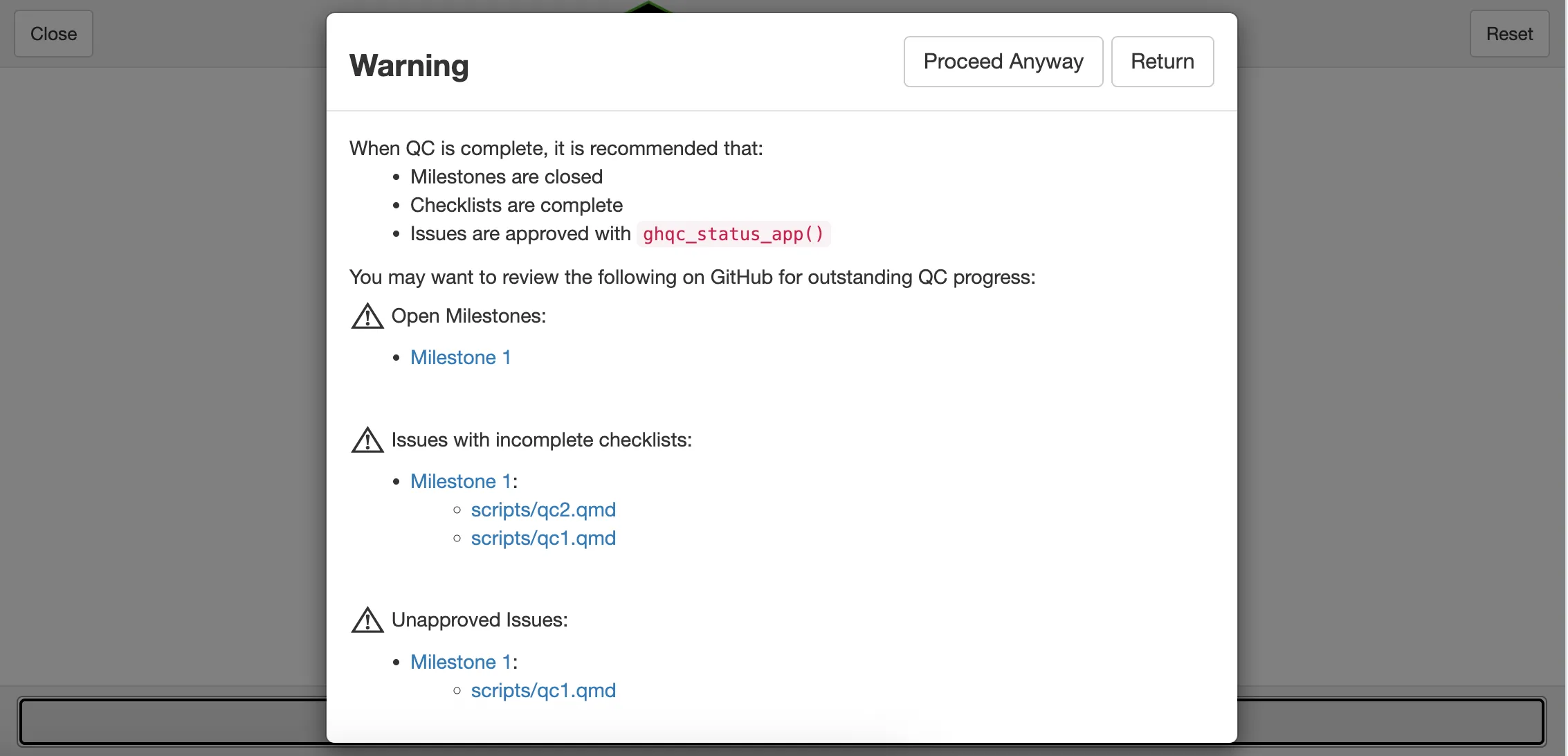Open the scripts/qc2.qmd issue link
The width and height of the screenshot is (1568, 756).
543,510
